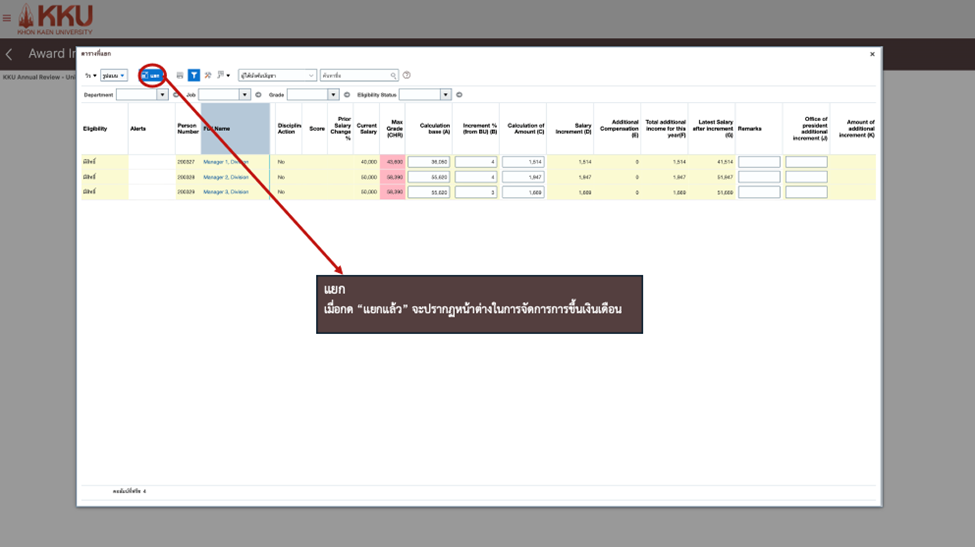The image size is (975, 547).
Task: Expand the Job filter dropdown
Action: coord(244,95)
